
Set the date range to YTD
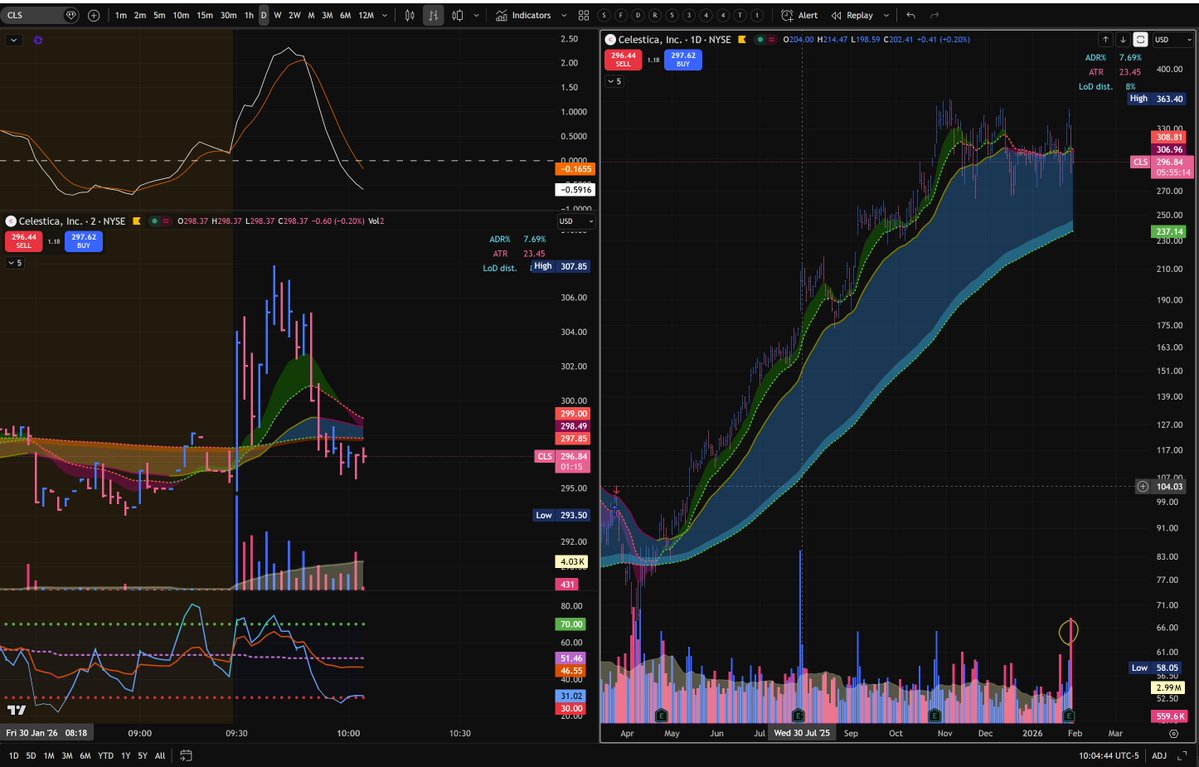pos(106,756)
